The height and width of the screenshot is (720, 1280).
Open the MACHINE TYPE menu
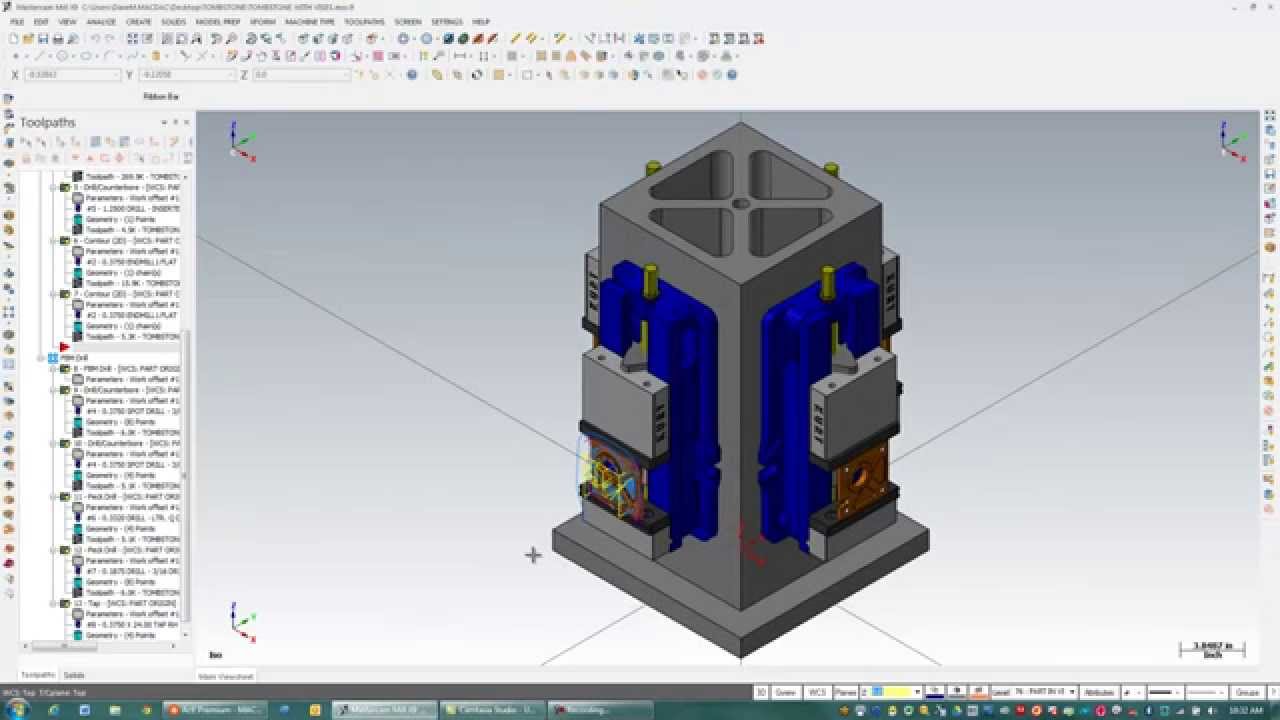click(310, 21)
